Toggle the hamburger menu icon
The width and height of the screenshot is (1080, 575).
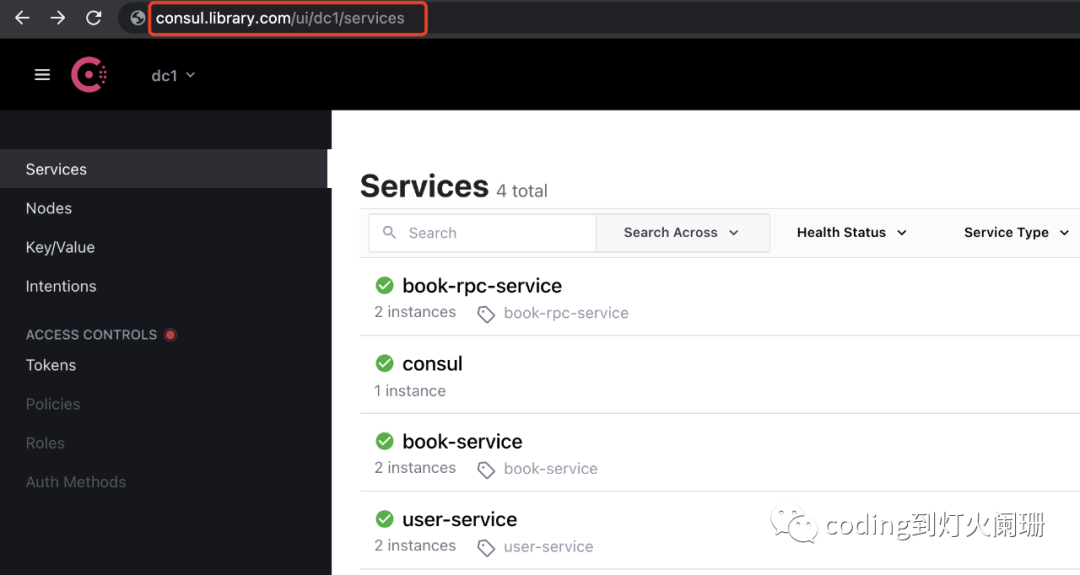tap(42, 74)
